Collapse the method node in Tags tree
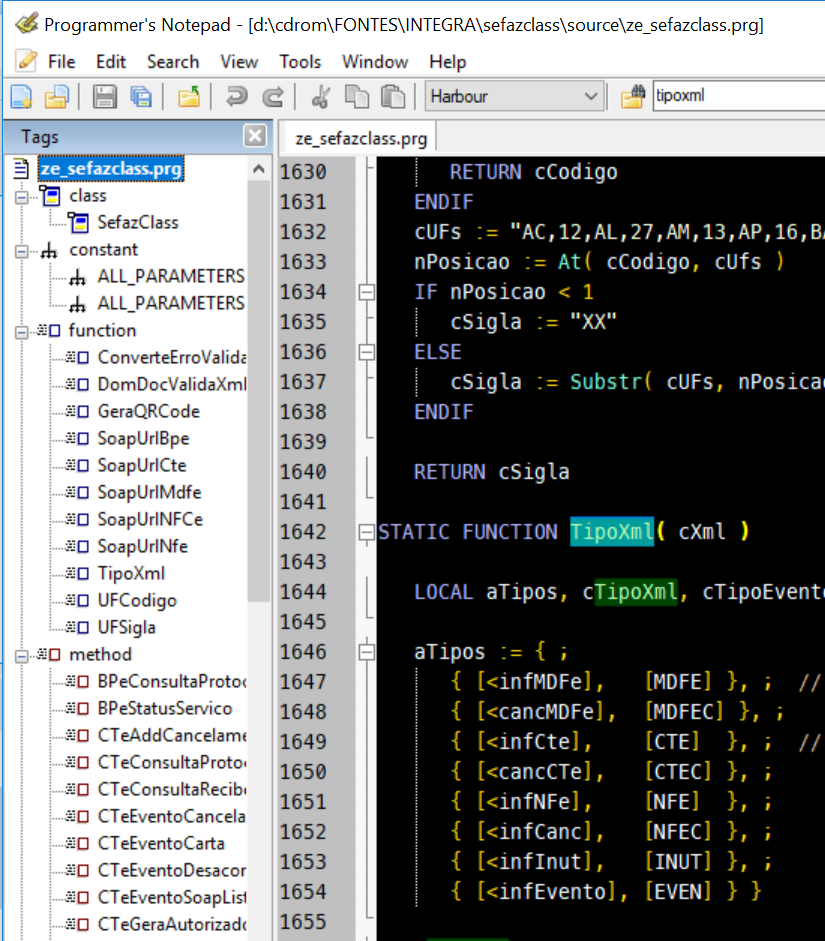825x941 pixels. [22, 655]
